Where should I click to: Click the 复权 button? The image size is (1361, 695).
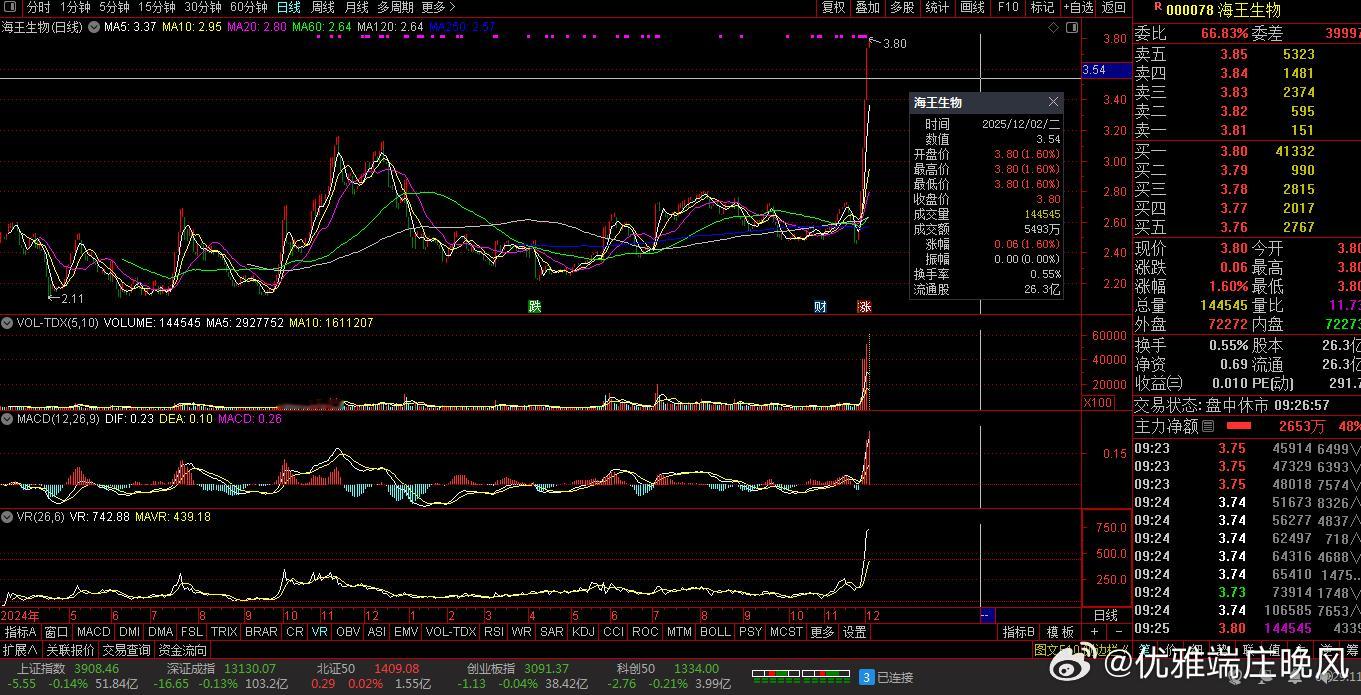coord(833,7)
